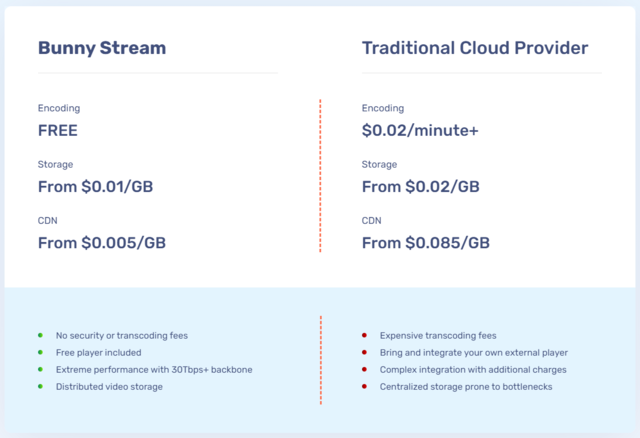The width and height of the screenshot is (640, 438).
Task: Click Encoding label under Traditional Cloud Provider
Action: click(383, 108)
